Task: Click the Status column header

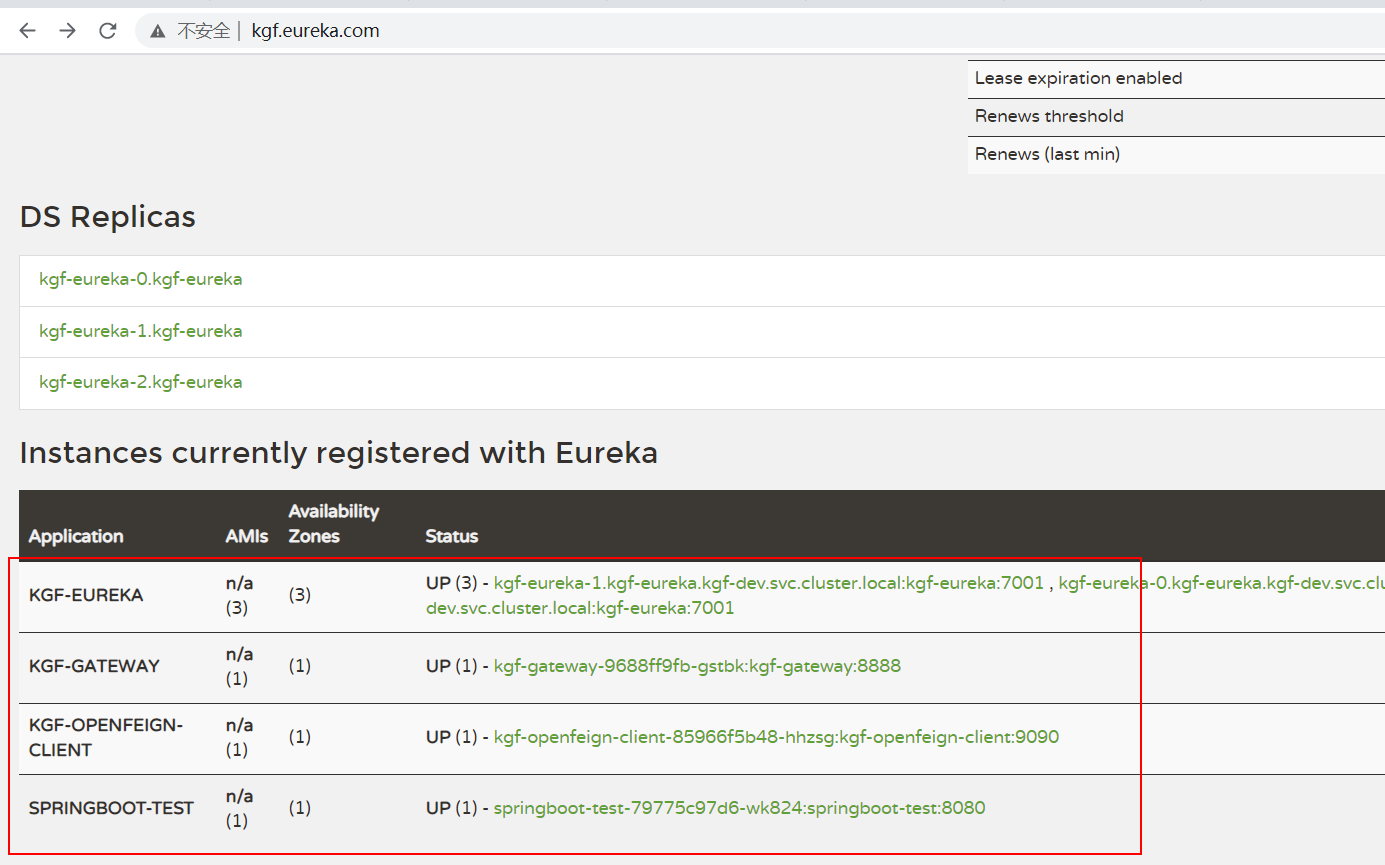Action: [452, 537]
